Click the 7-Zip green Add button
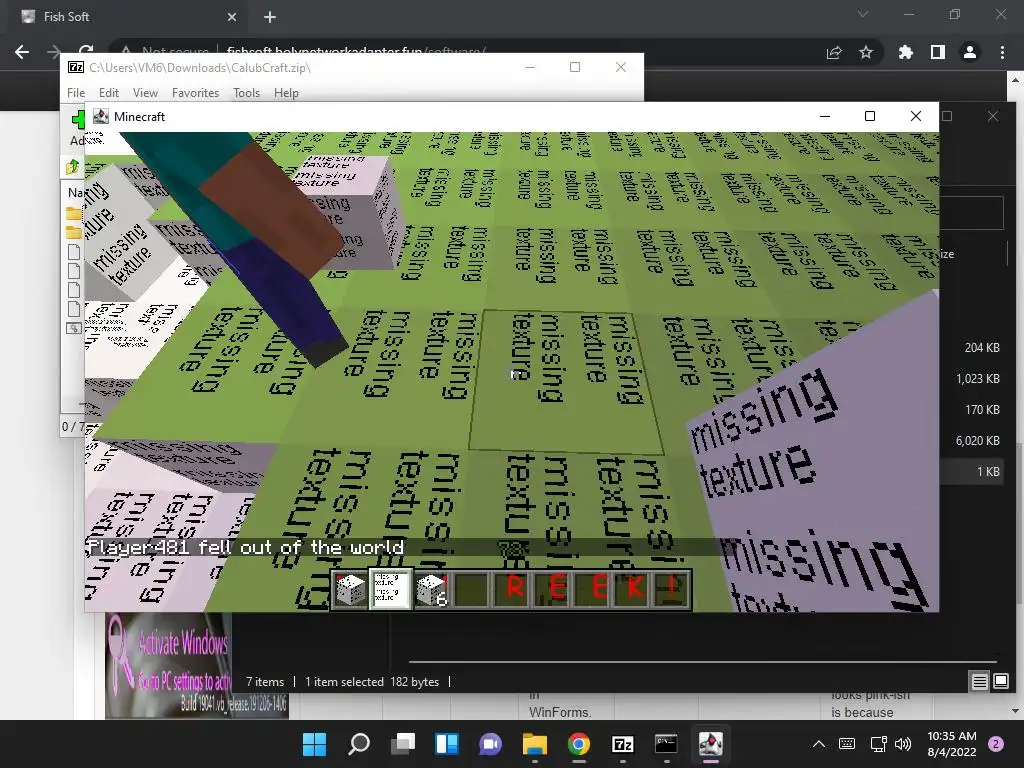 pyautogui.click(x=78, y=120)
